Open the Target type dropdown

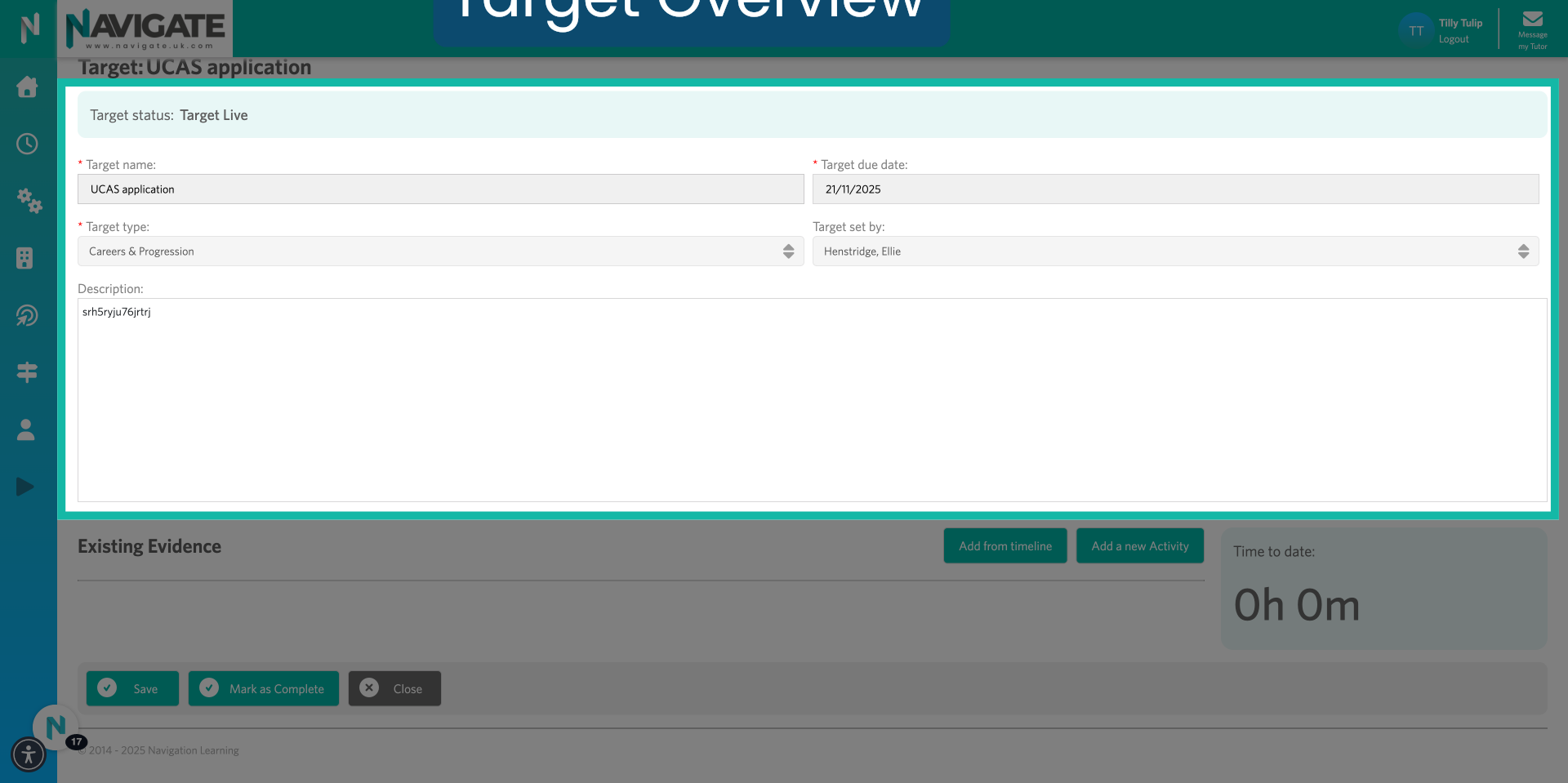click(440, 251)
